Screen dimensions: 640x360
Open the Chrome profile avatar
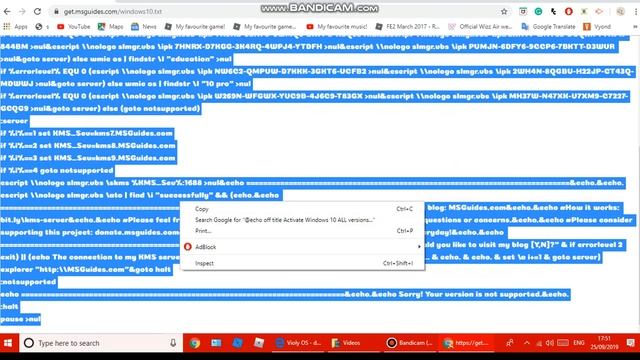pos(620,11)
